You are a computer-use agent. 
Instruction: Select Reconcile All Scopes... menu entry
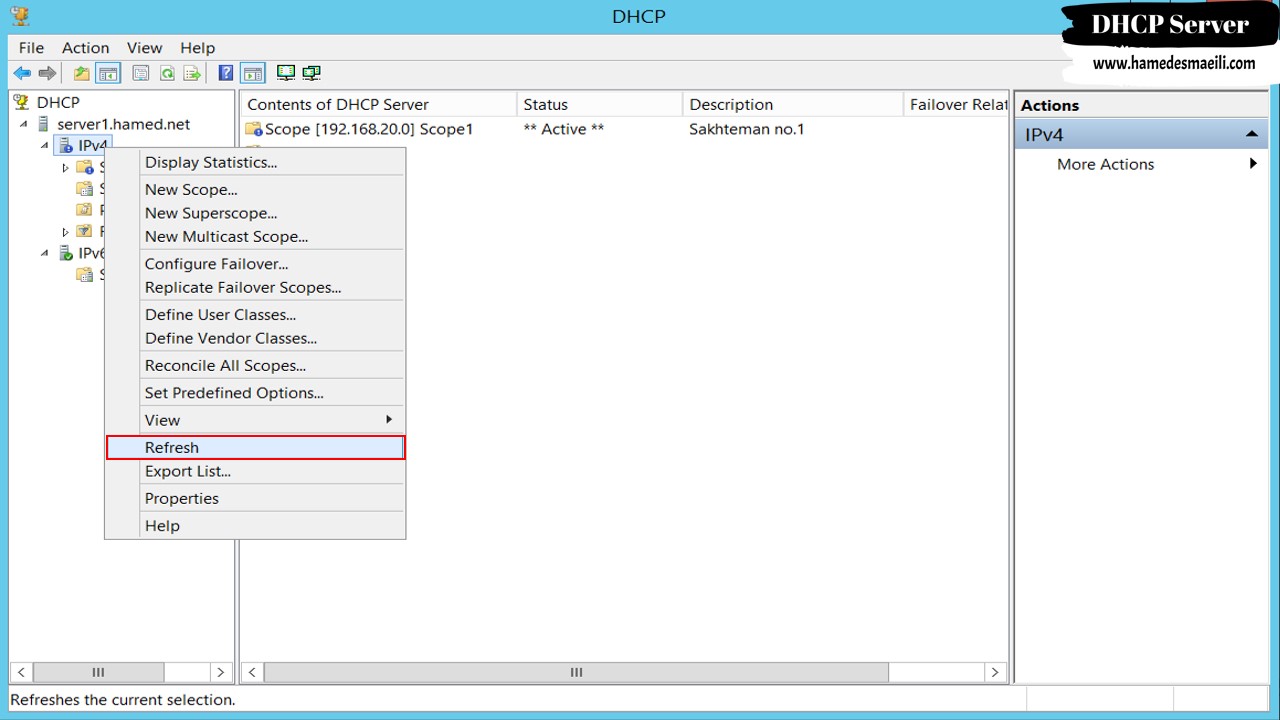(255, 366)
